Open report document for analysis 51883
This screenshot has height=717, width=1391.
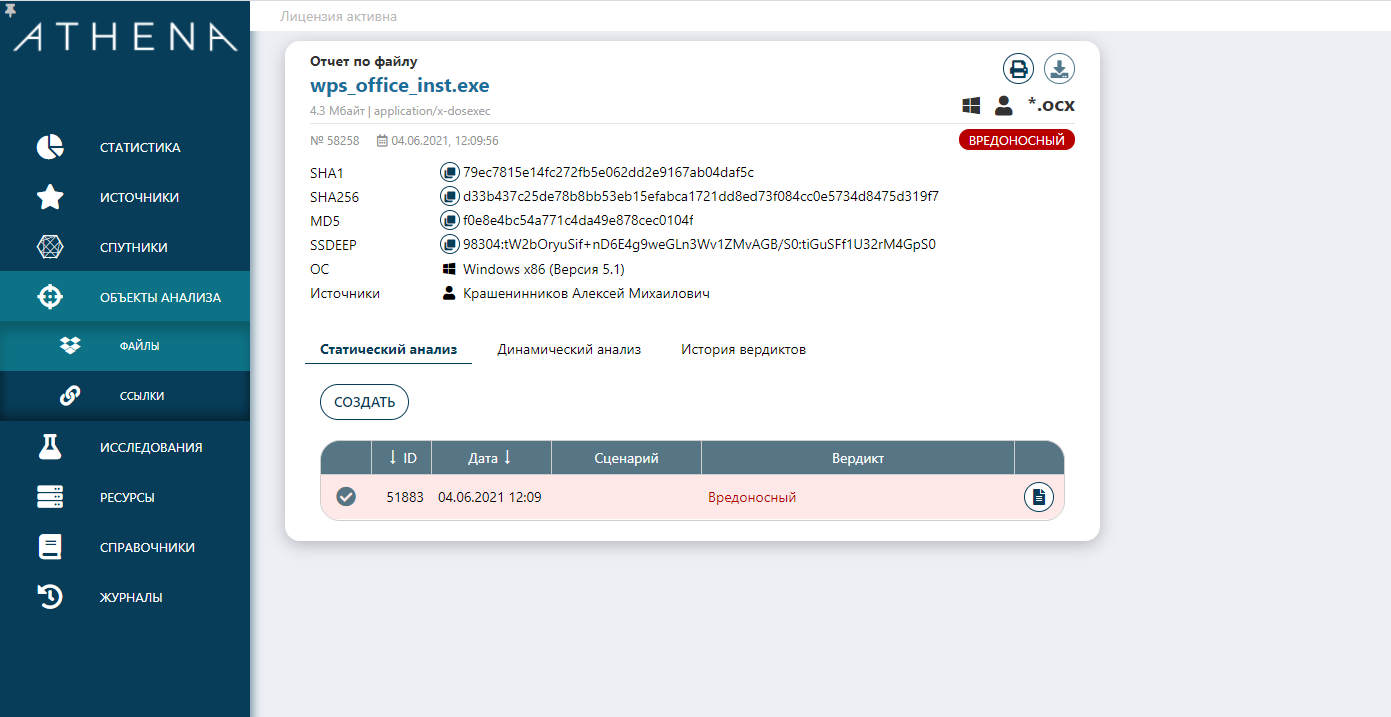click(x=1039, y=497)
